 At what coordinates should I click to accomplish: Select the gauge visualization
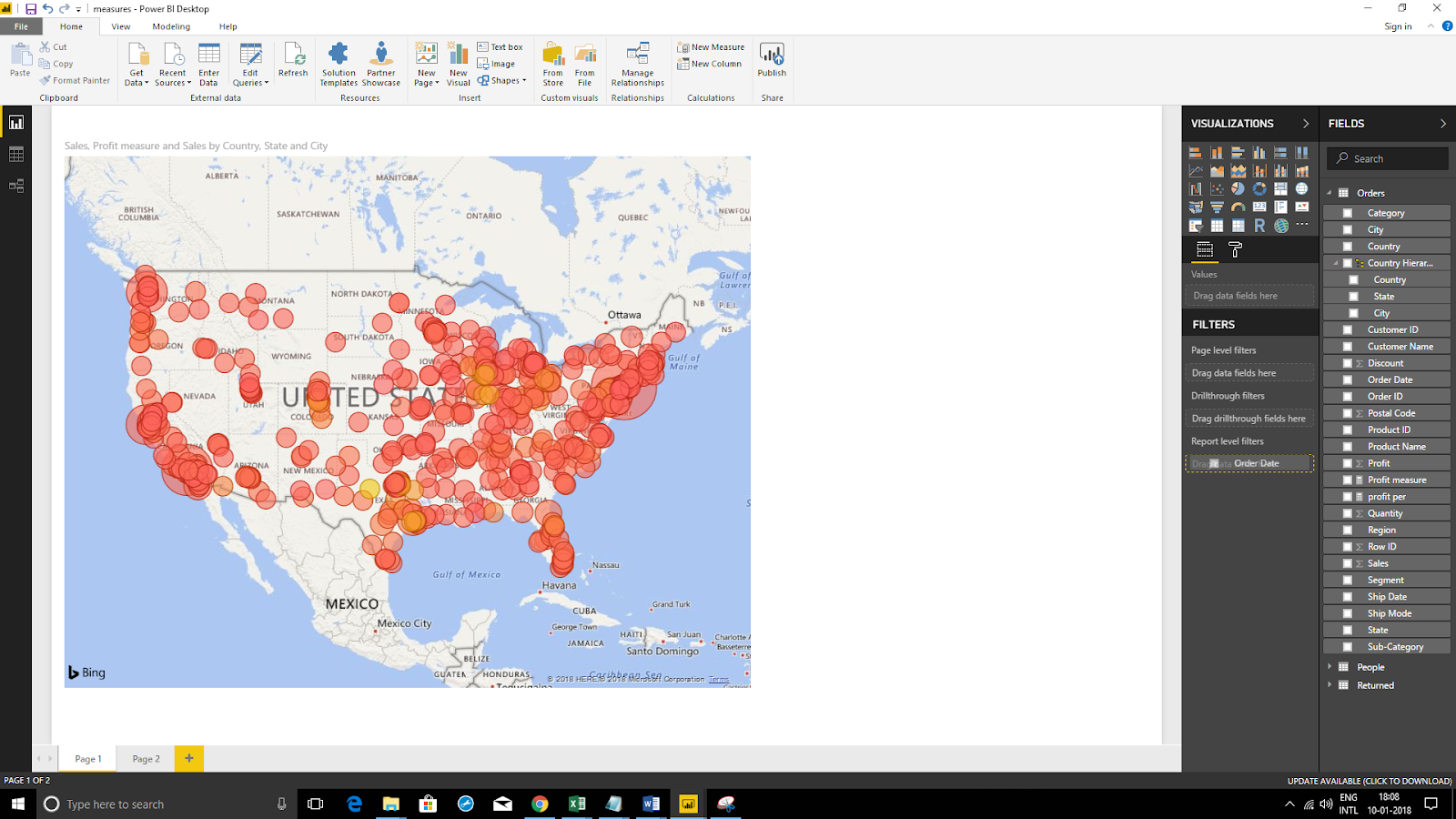tap(1238, 207)
